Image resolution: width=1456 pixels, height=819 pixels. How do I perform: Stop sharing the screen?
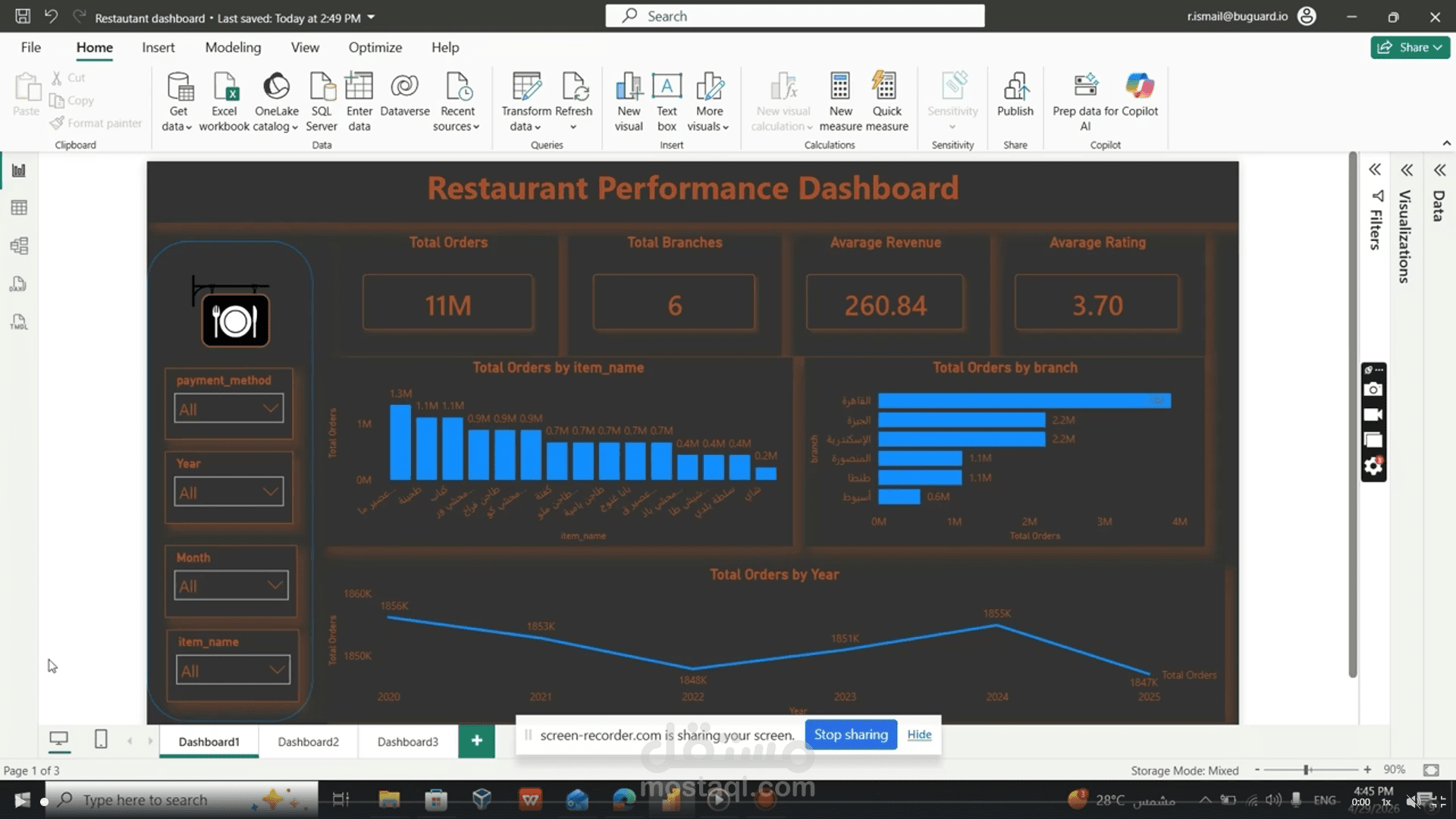click(x=851, y=734)
